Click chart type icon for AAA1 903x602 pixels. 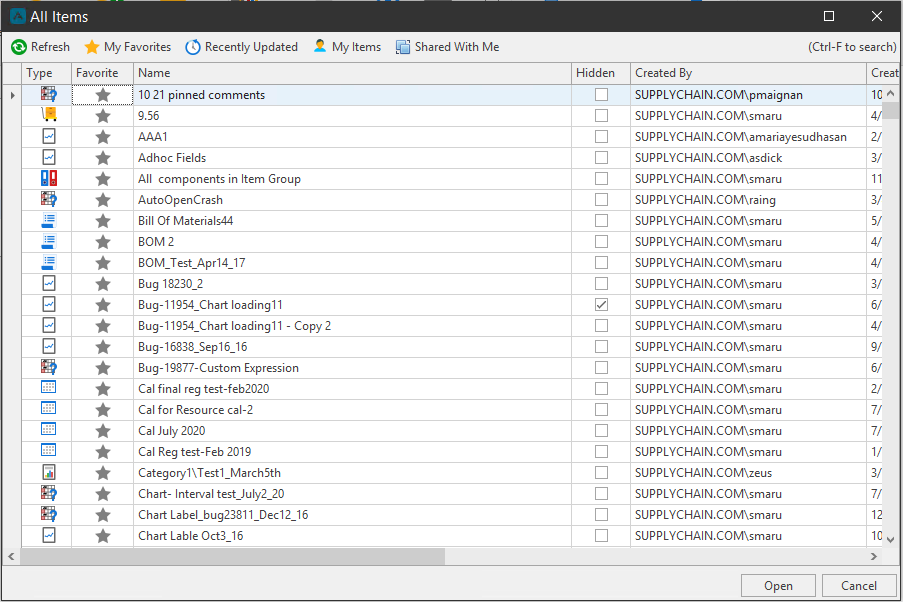pos(49,137)
